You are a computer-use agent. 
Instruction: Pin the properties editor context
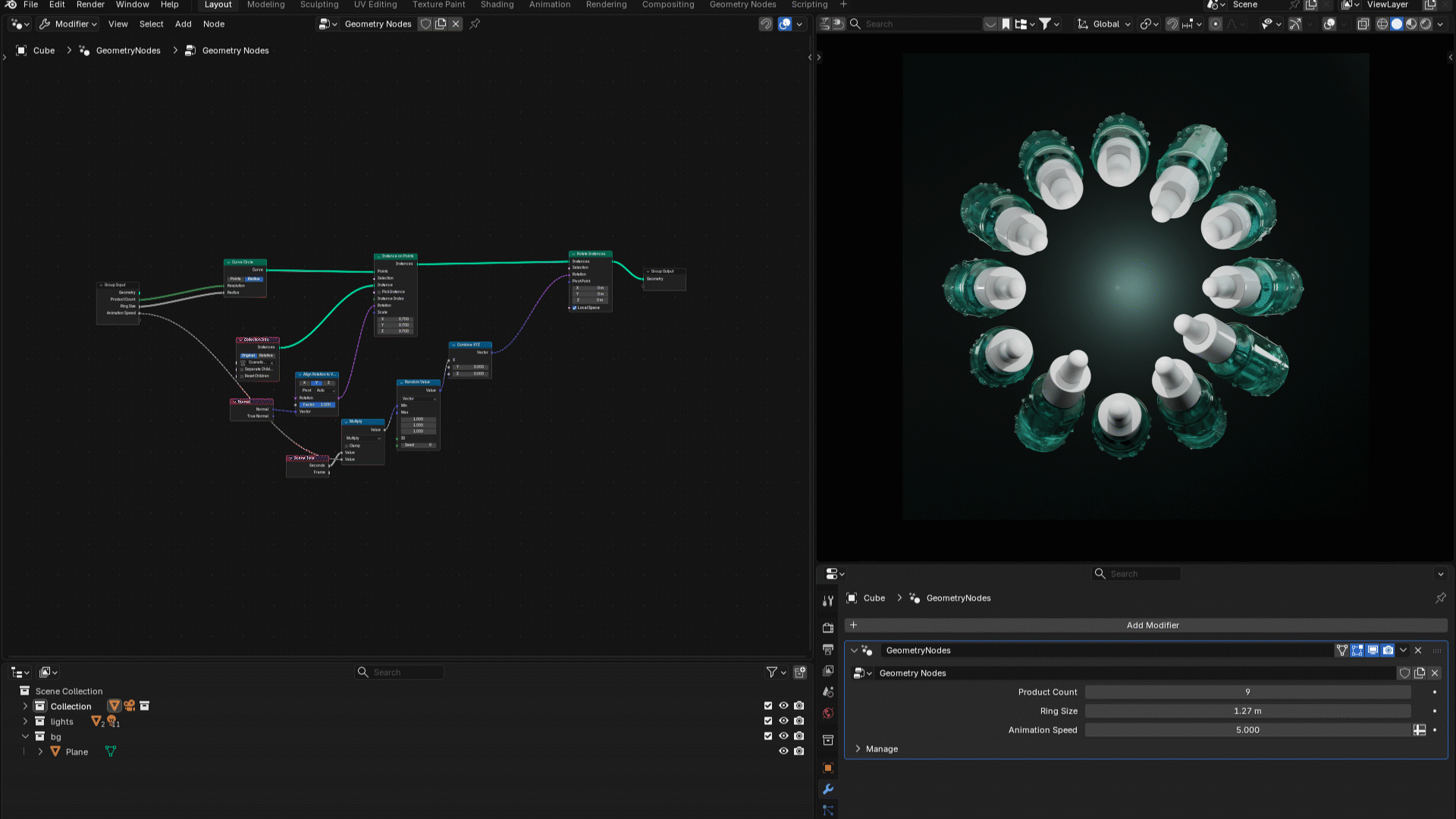click(x=1441, y=598)
